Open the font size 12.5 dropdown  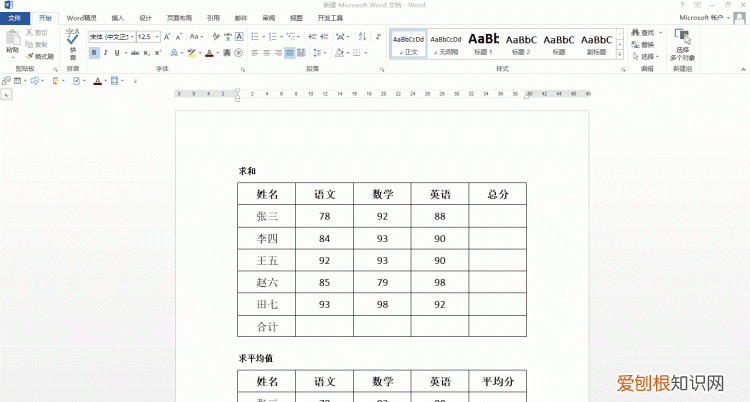pos(156,37)
